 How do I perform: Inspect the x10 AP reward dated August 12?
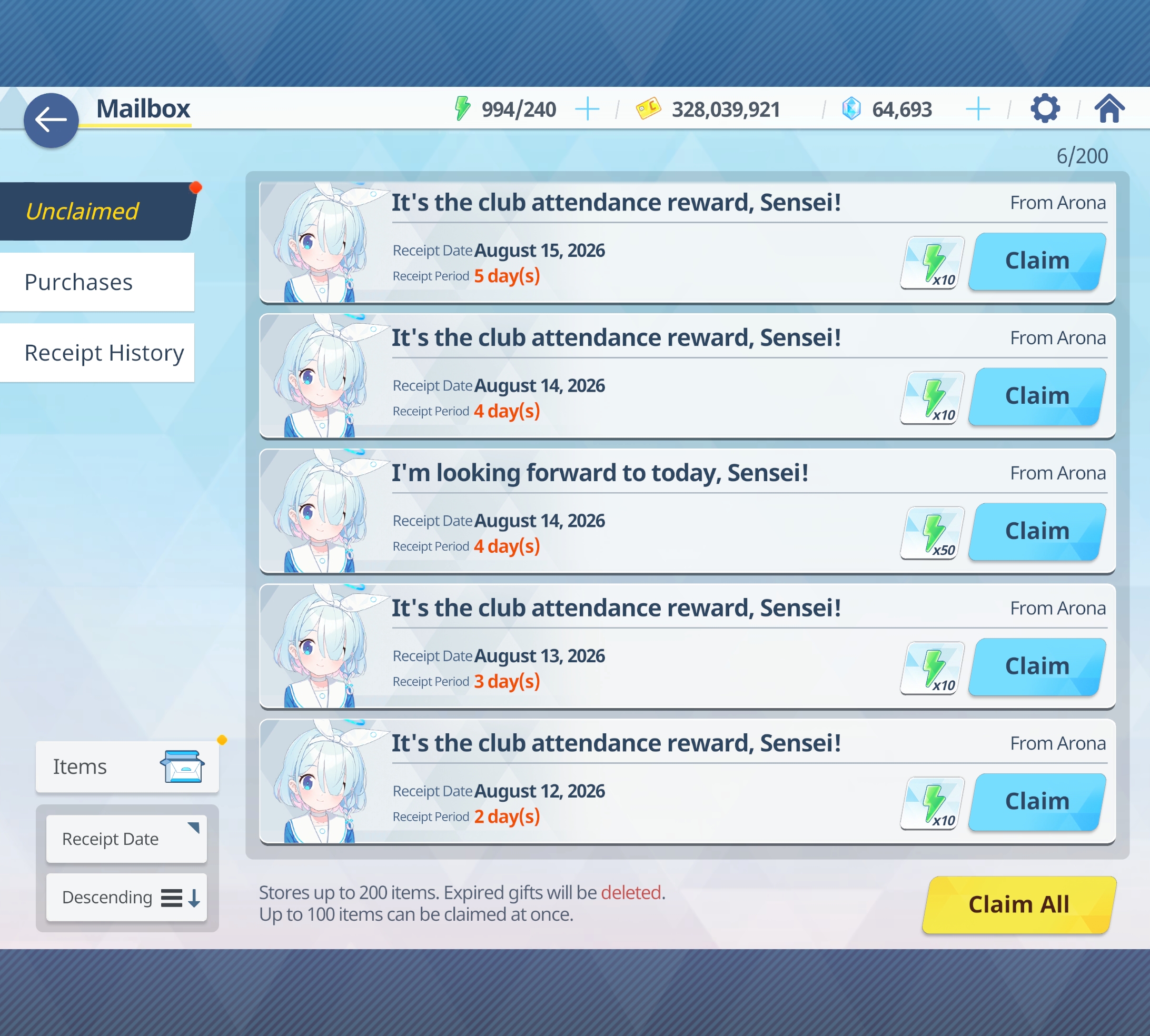click(x=933, y=803)
